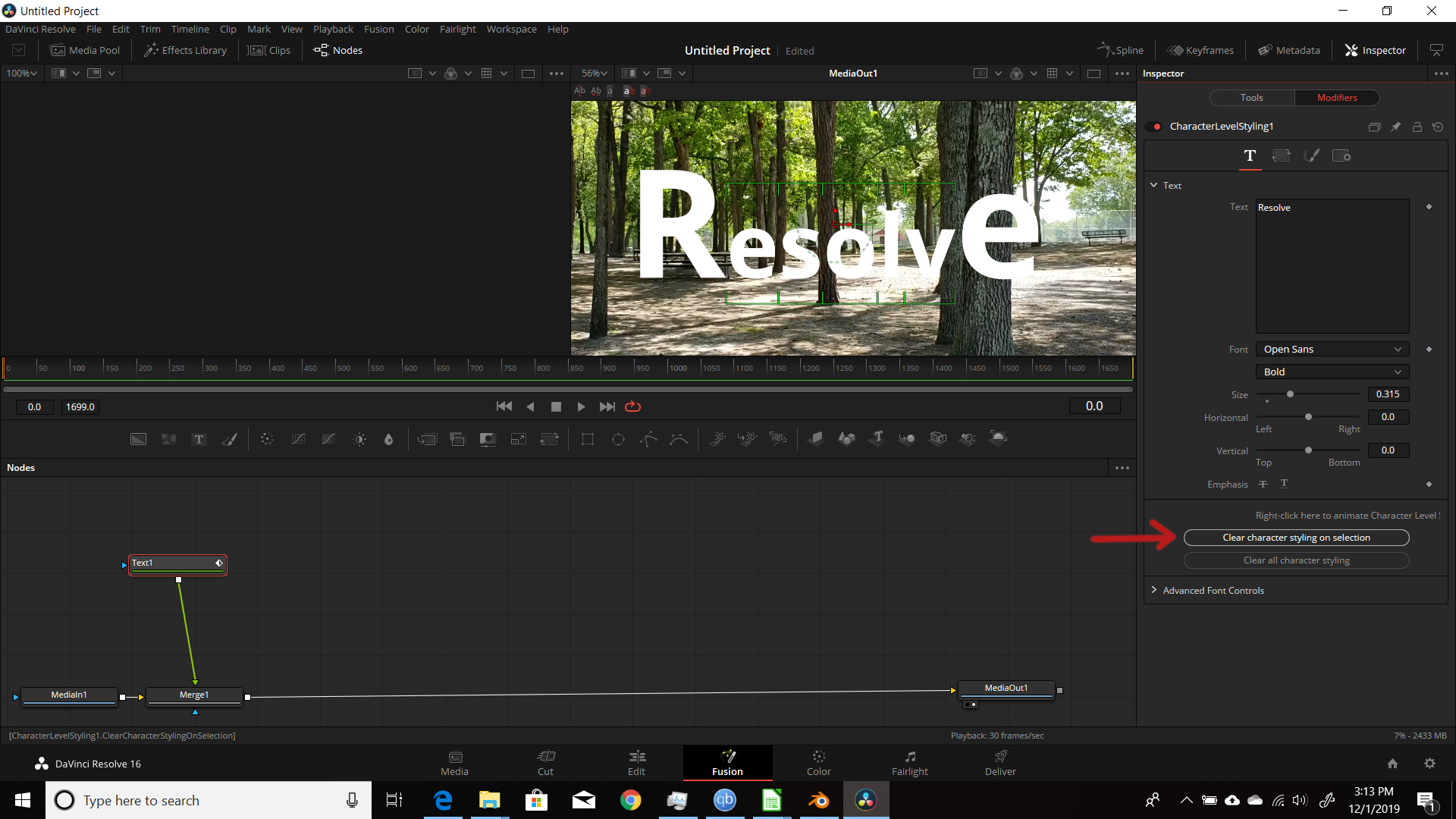Viewport: 1456px width, 819px height.
Task: Add an Image Plane 3D node
Action: pyautogui.click(x=816, y=438)
